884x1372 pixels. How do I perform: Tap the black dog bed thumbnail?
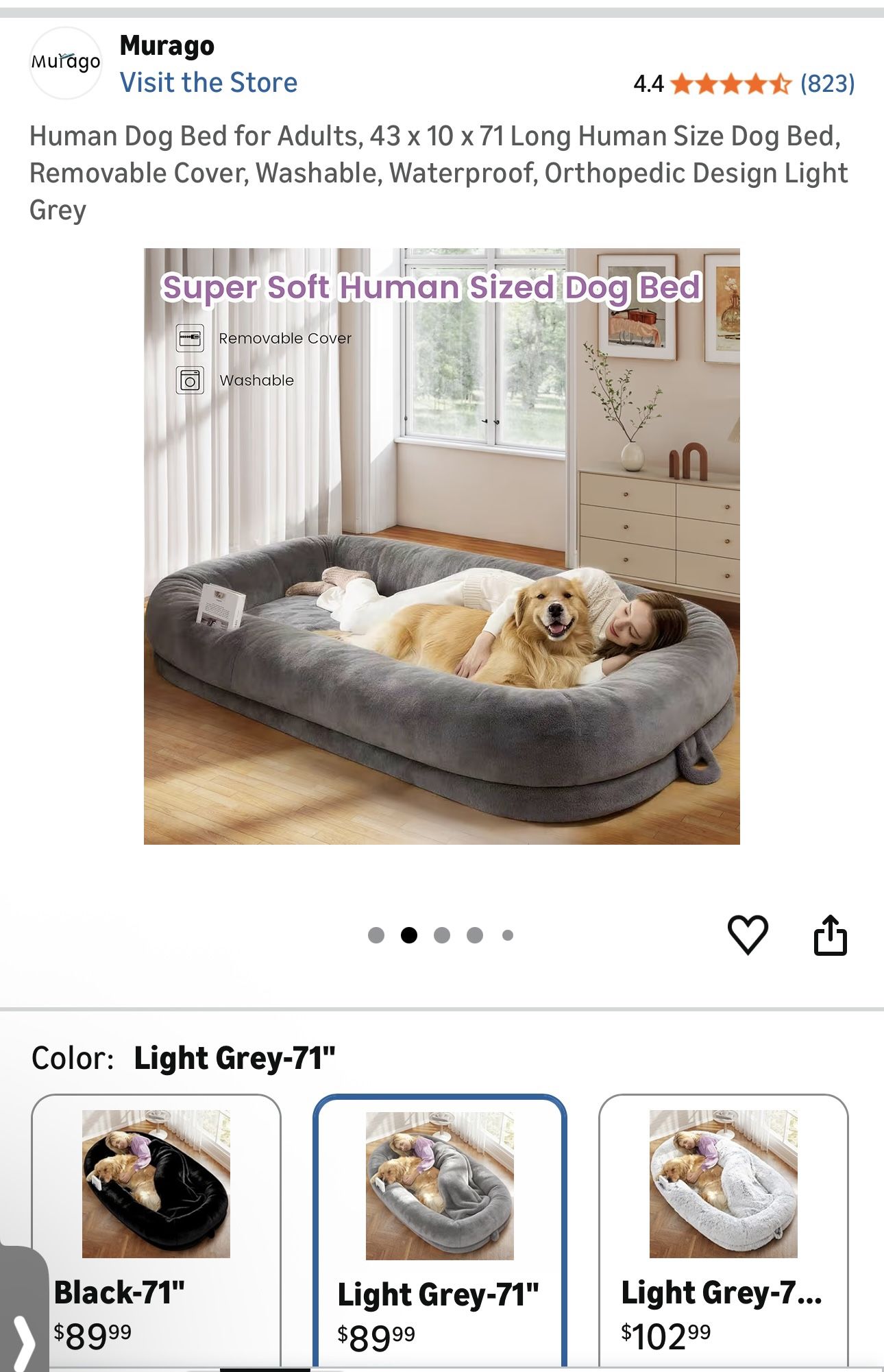[156, 1184]
